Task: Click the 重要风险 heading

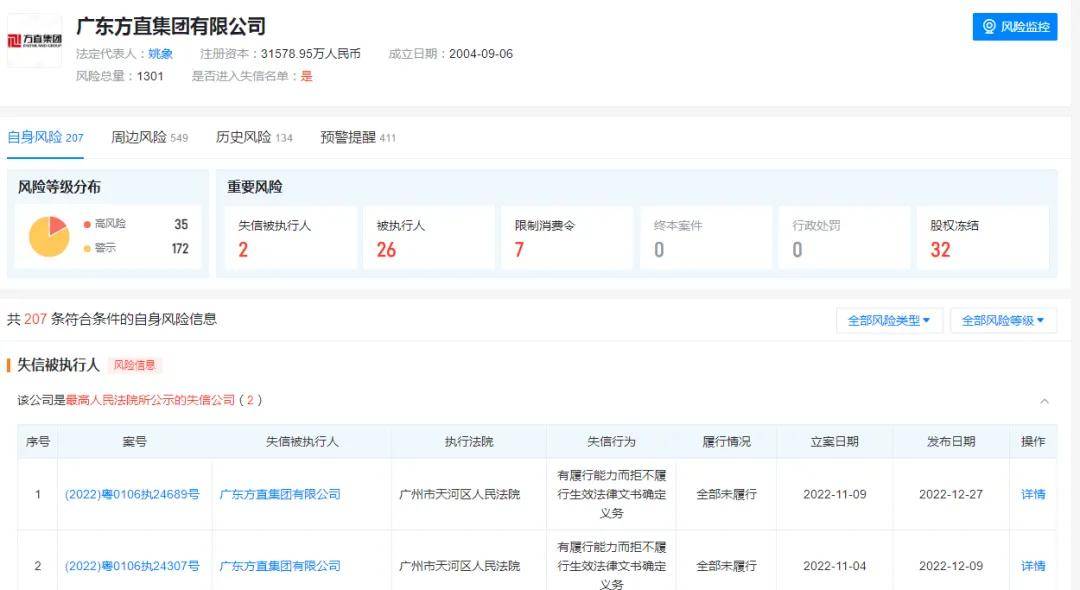Action: coord(255,187)
